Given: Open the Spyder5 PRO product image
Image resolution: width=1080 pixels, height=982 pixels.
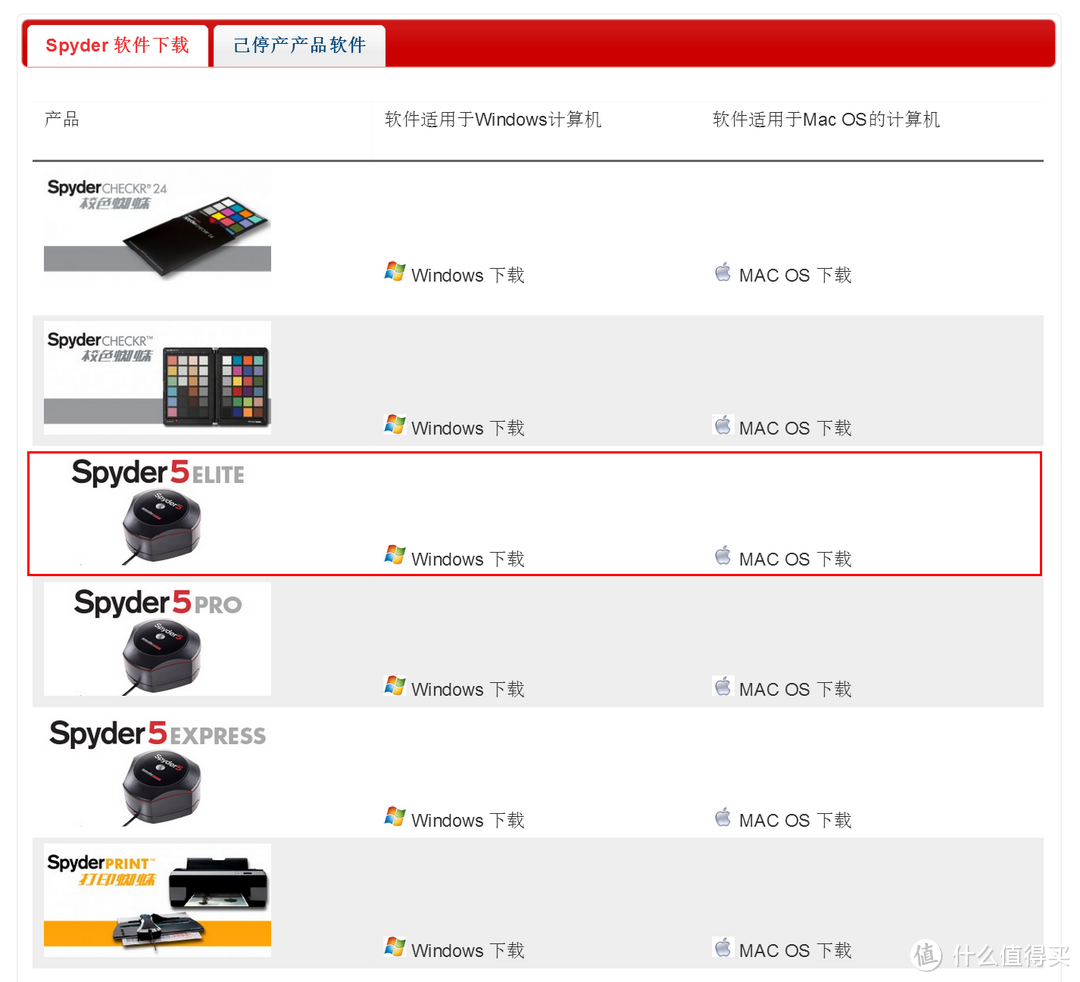Looking at the screenshot, I should coord(158,639).
